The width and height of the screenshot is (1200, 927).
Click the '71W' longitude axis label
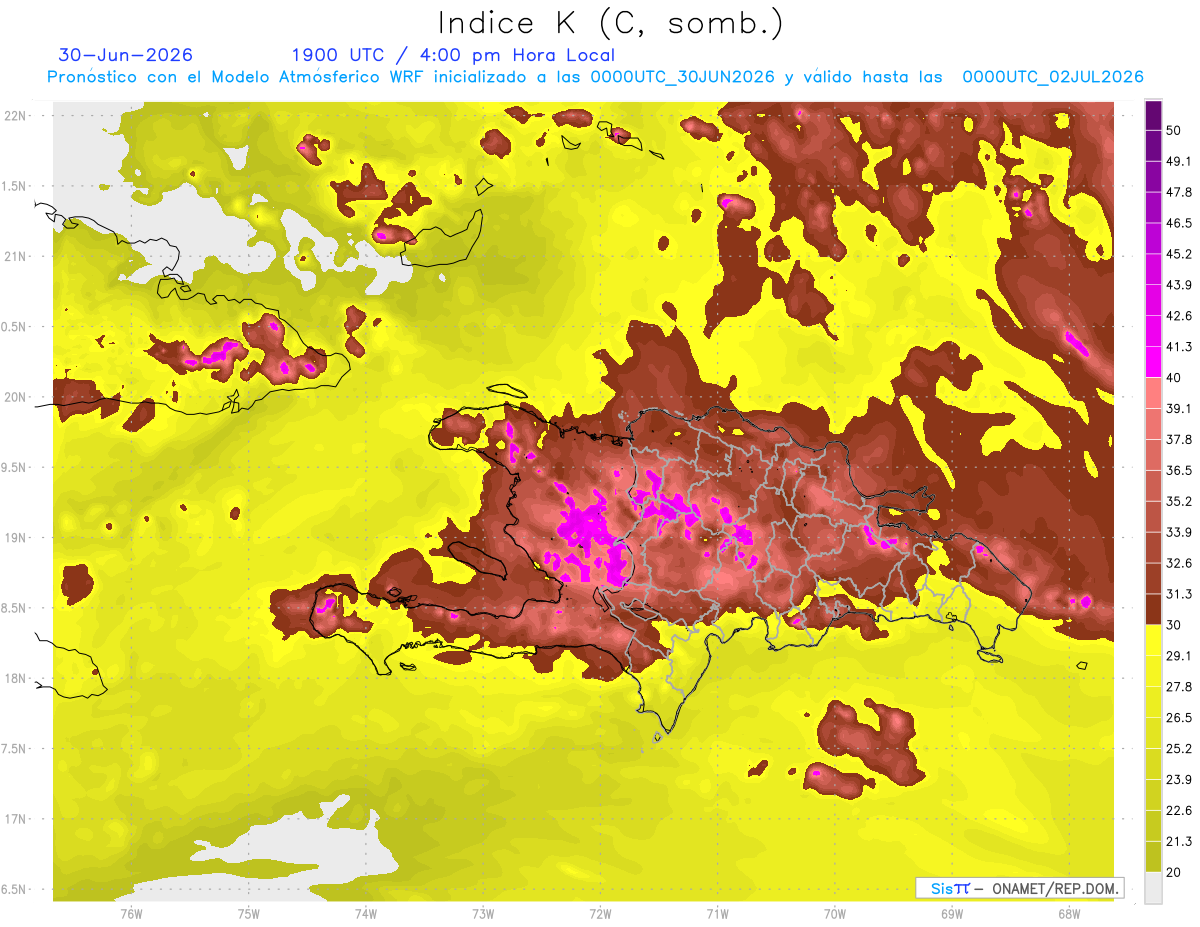[x=717, y=913]
